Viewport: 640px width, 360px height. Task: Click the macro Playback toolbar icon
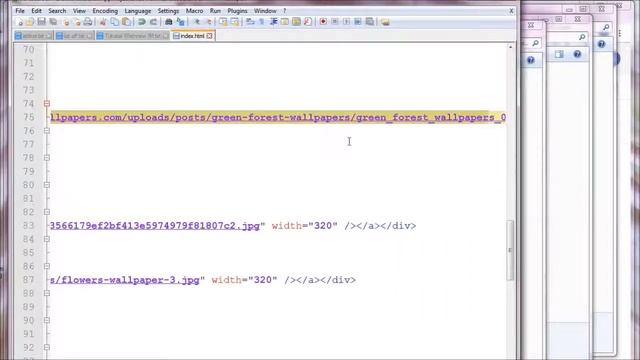click(x=346, y=22)
